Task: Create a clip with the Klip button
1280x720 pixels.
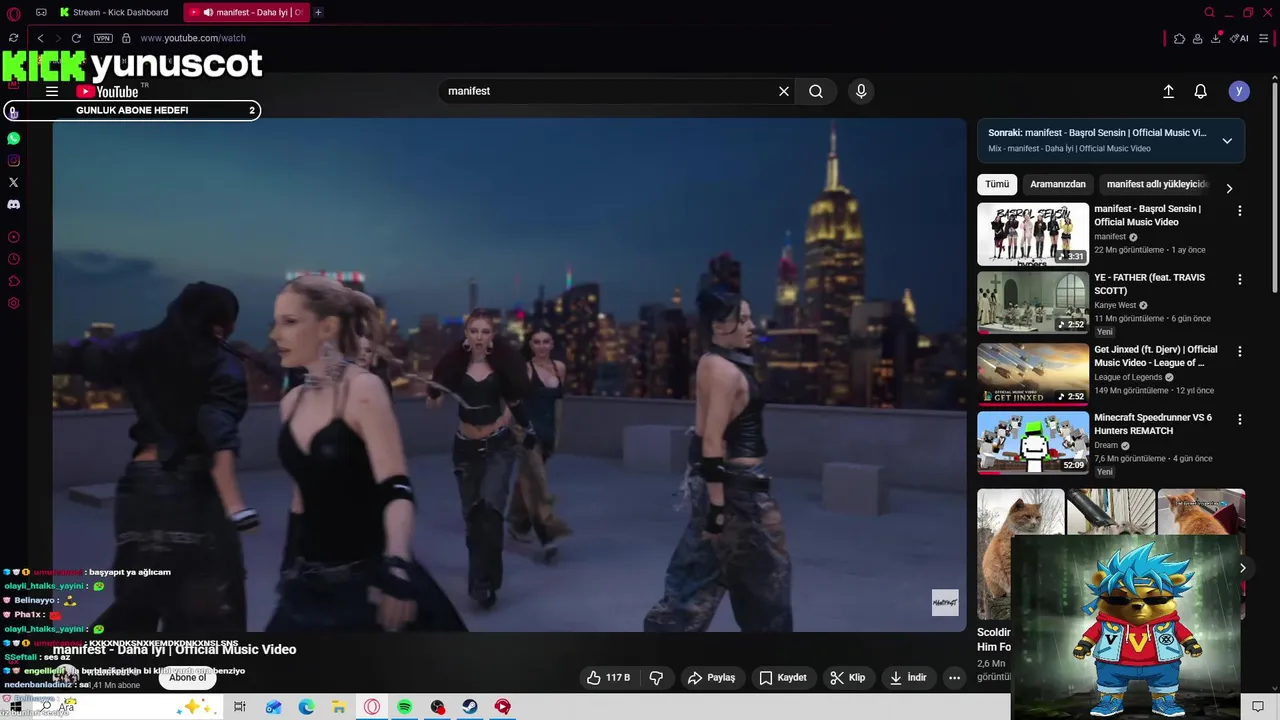Action: [848, 678]
